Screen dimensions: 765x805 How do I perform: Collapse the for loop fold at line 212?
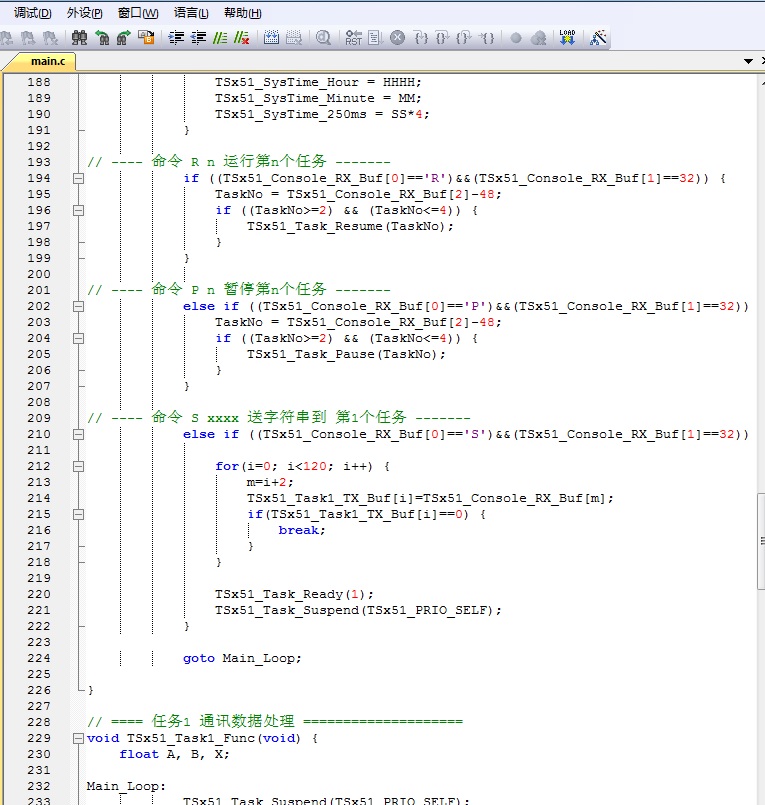78,466
